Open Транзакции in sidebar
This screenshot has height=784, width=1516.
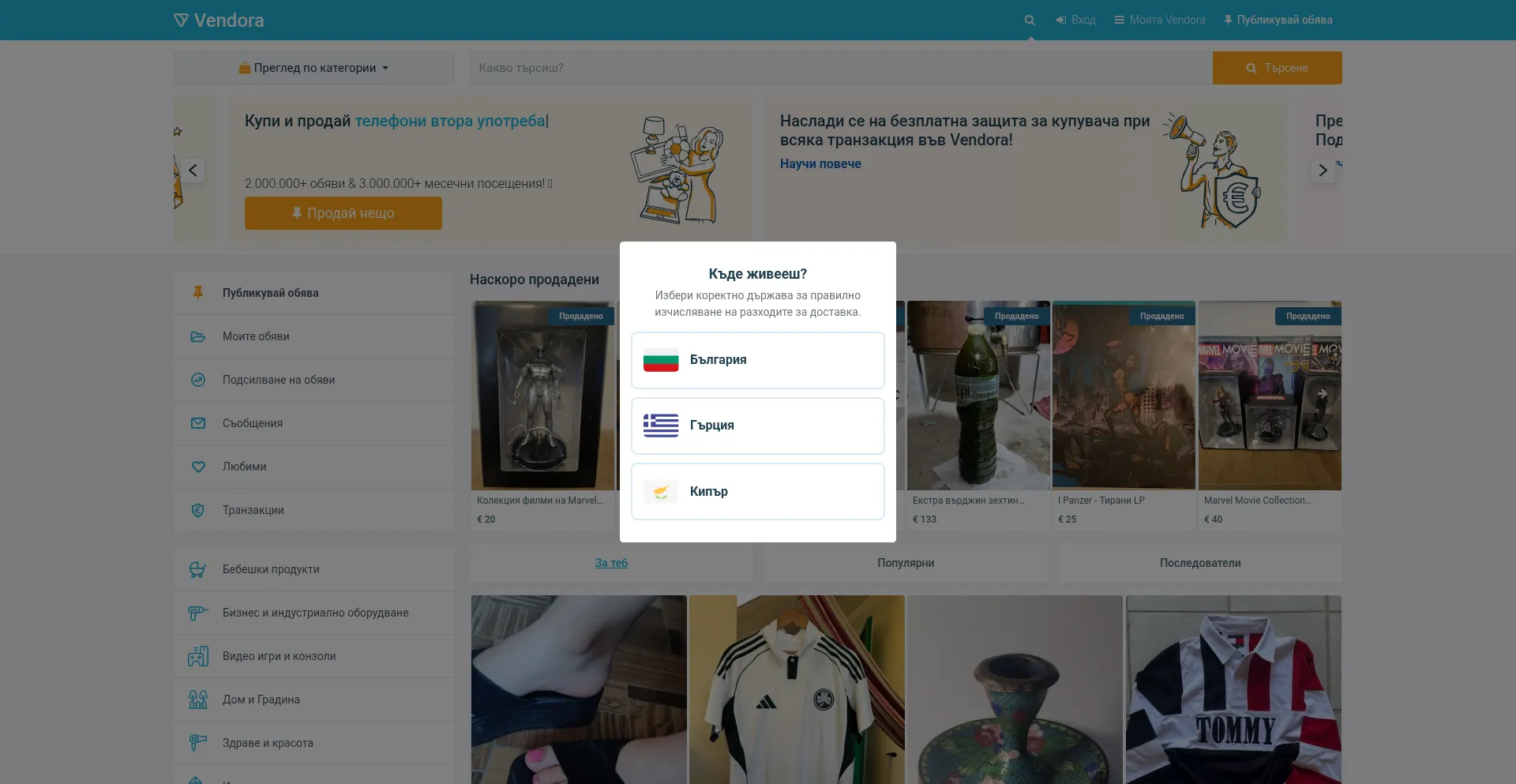pos(313,510)
